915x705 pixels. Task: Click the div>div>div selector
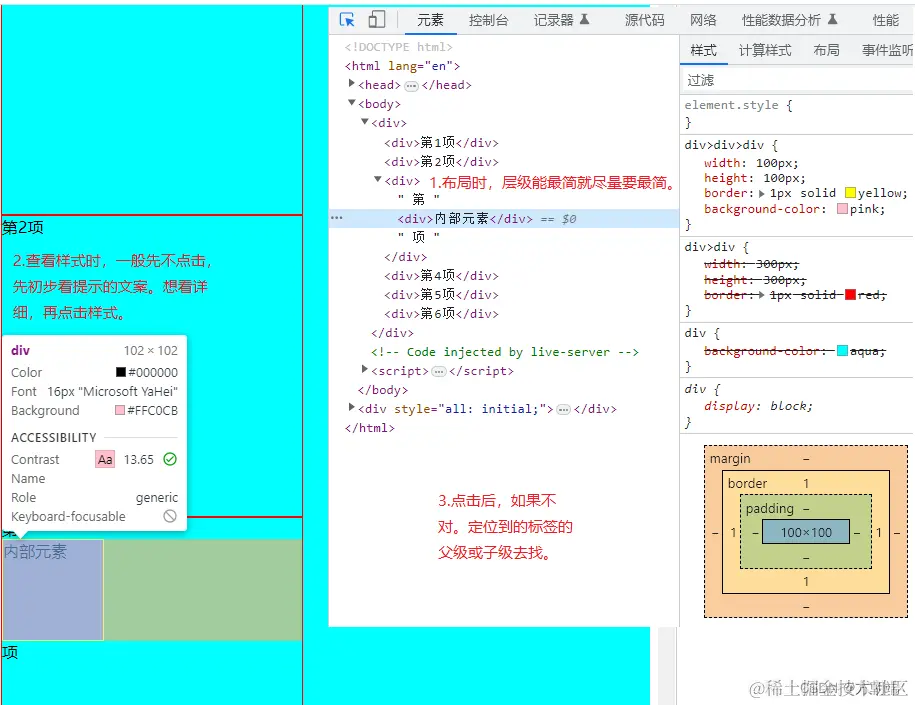tap(724, 145)
